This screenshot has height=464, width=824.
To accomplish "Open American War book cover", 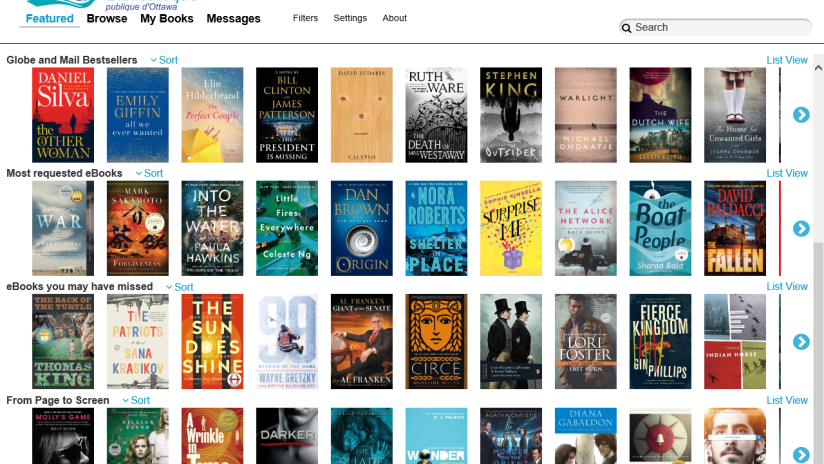I will click(x=63, y=228).
